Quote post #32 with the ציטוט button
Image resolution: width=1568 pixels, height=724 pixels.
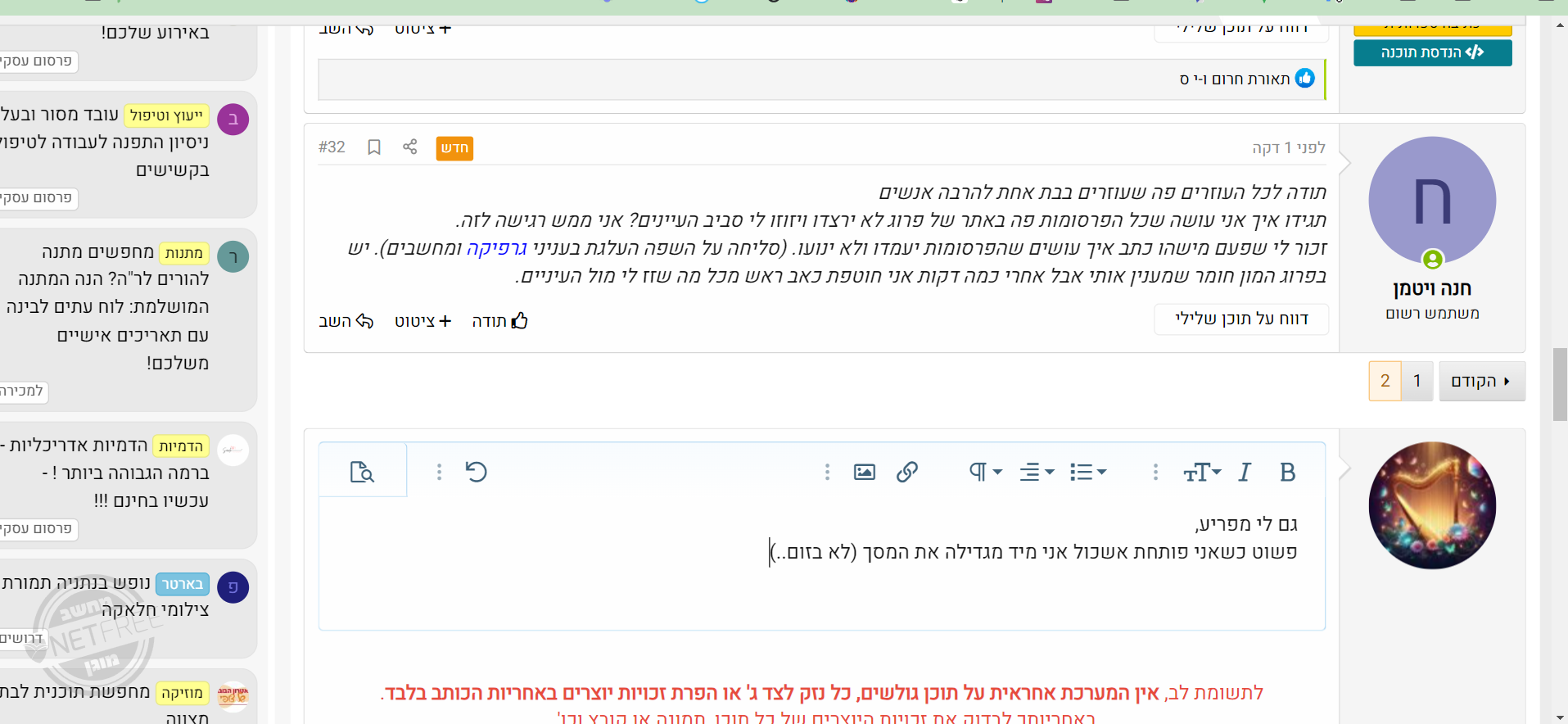coord(423,321)
